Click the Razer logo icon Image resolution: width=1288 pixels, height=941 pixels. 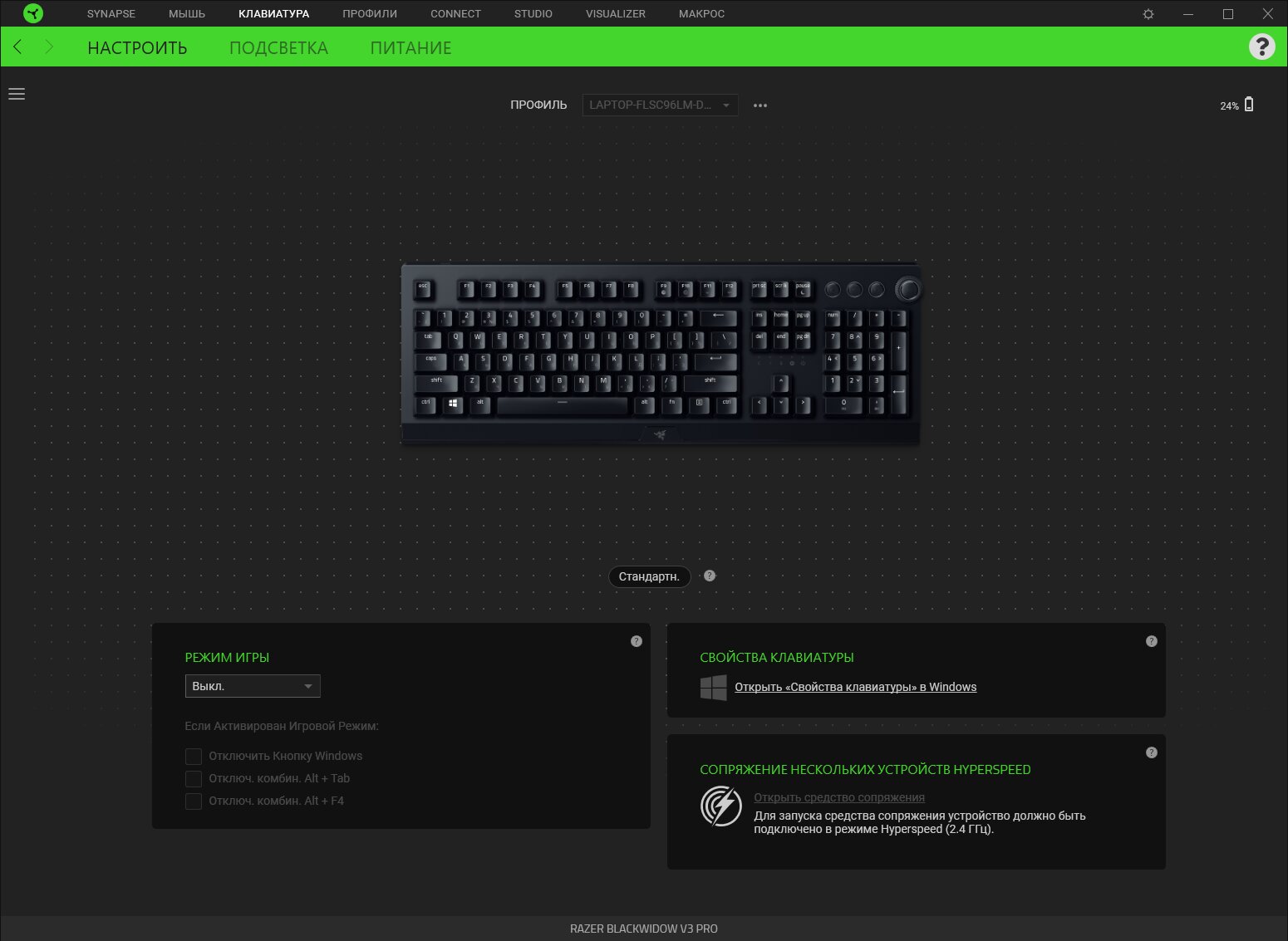(x=33, y=13)
